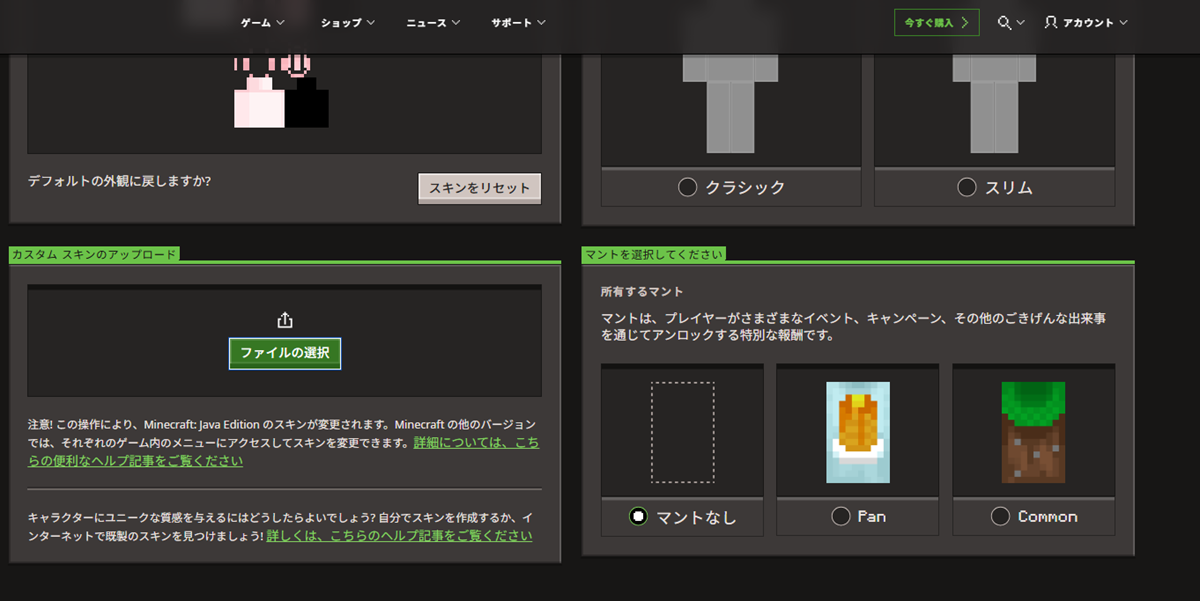Click the スキンをリセット button

pos(480,188)
